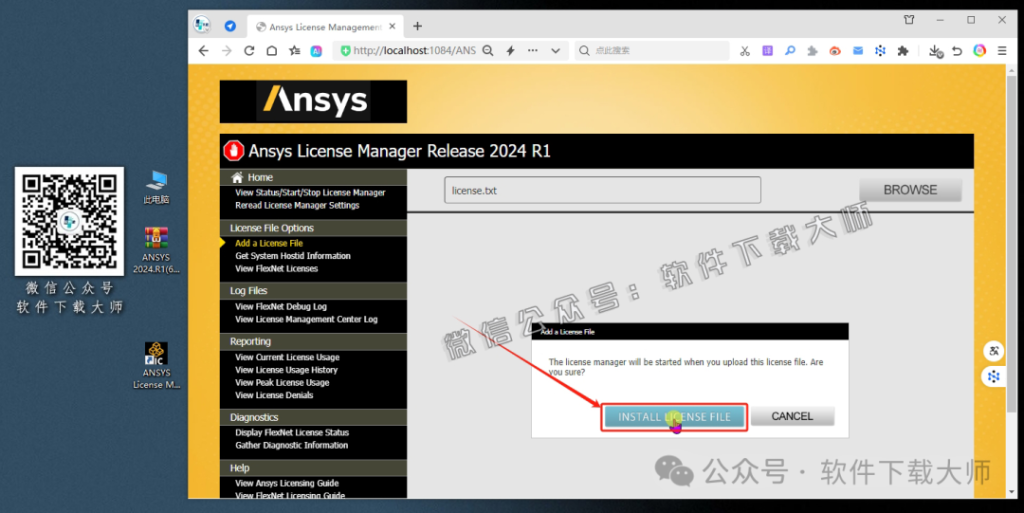Screen dimensions: 1024x513
Task: Open Gather Diagnostic Information
Action: tap(291, 445)
